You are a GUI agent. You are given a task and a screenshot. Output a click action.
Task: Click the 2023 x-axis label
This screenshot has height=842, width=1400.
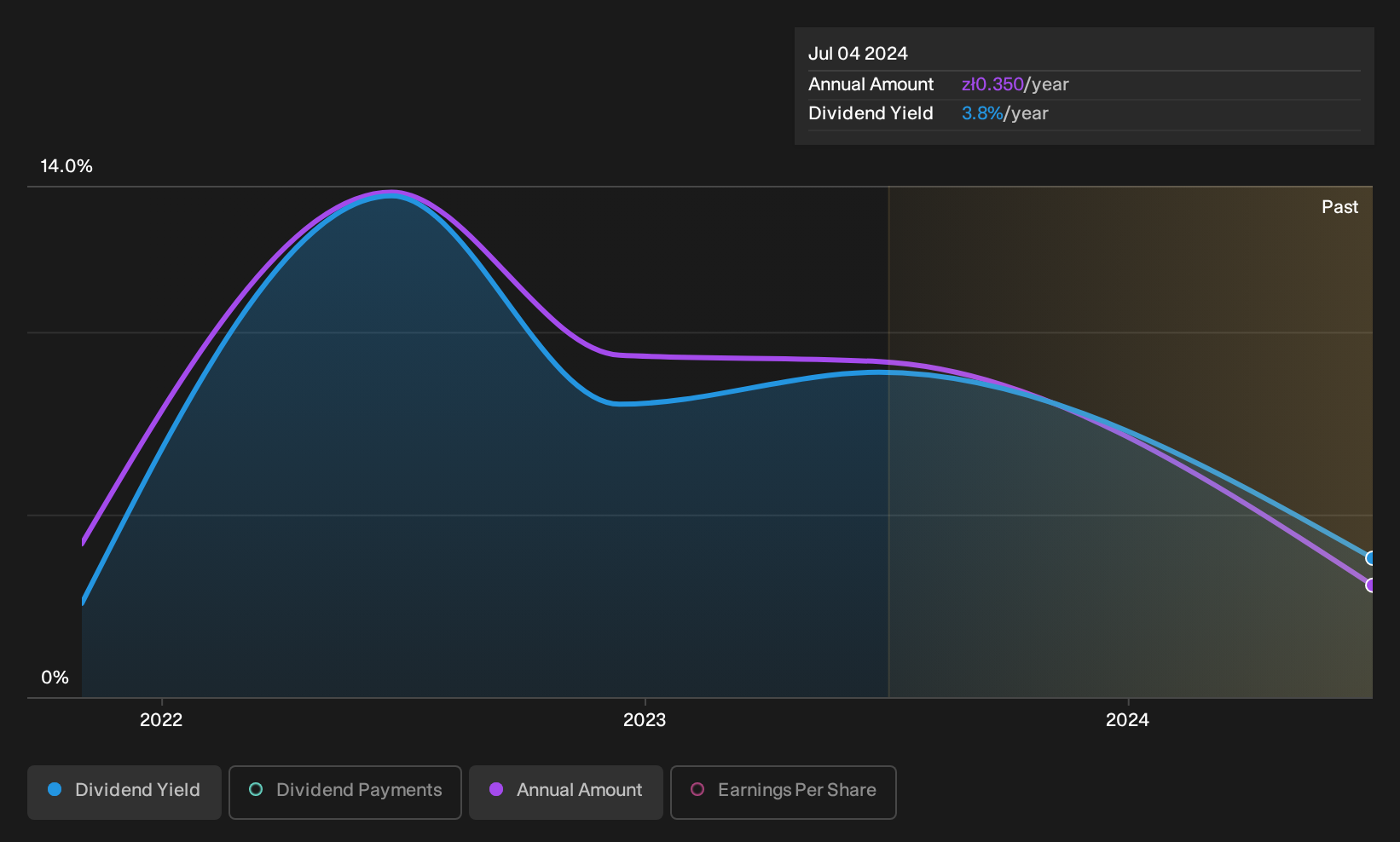coord(645,720)
